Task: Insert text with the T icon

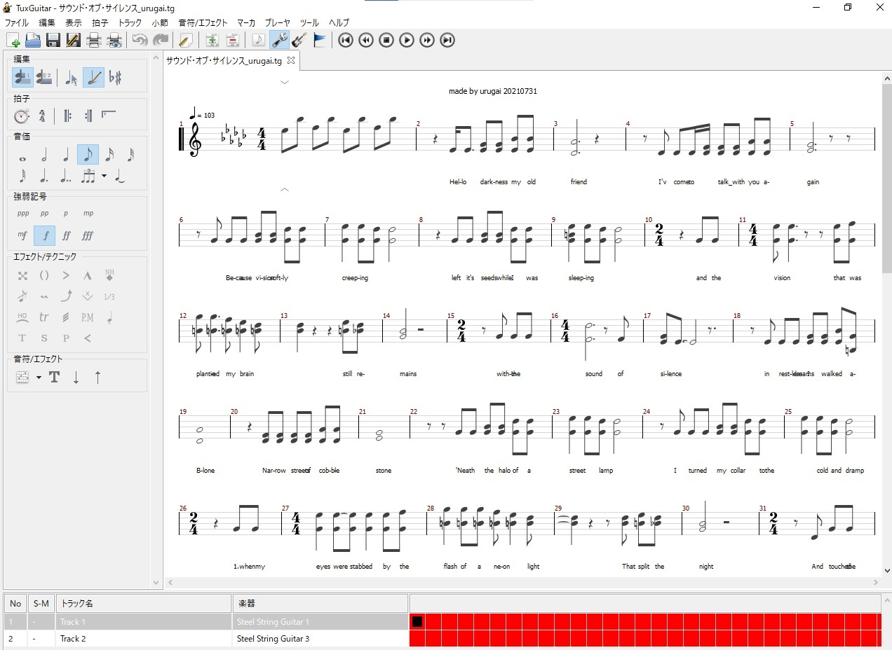Action: point(54,377)
